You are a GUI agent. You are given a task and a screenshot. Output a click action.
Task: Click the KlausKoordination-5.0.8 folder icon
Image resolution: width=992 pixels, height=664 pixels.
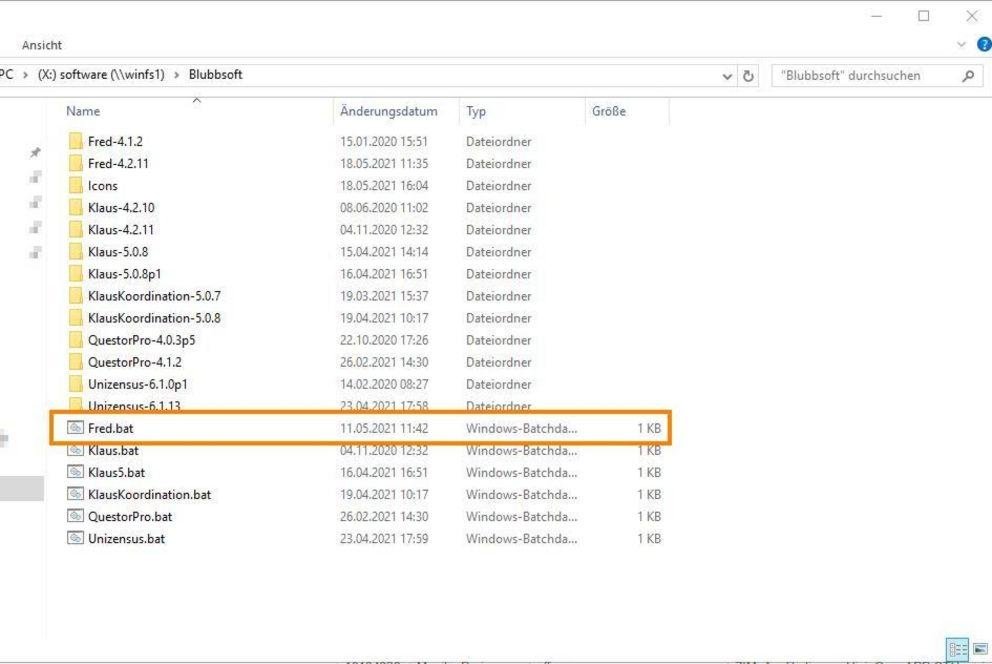point(75,318)
